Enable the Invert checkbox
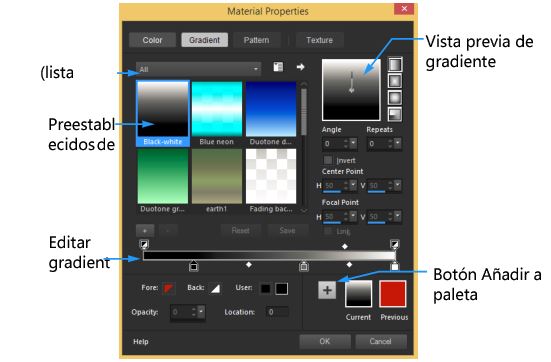 328,160
